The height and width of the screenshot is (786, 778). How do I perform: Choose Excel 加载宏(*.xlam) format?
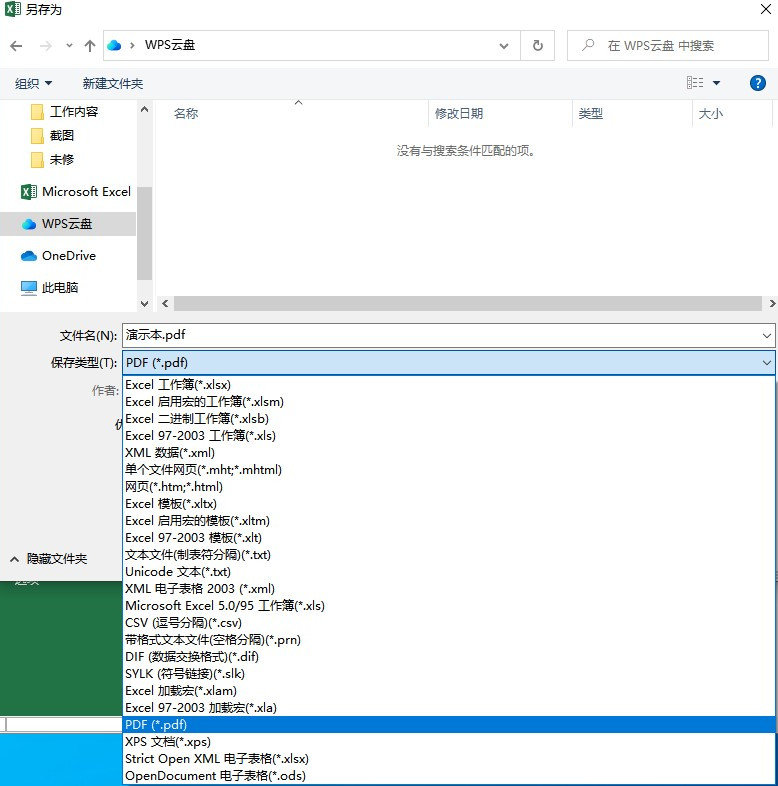click(x=449, y=691)
